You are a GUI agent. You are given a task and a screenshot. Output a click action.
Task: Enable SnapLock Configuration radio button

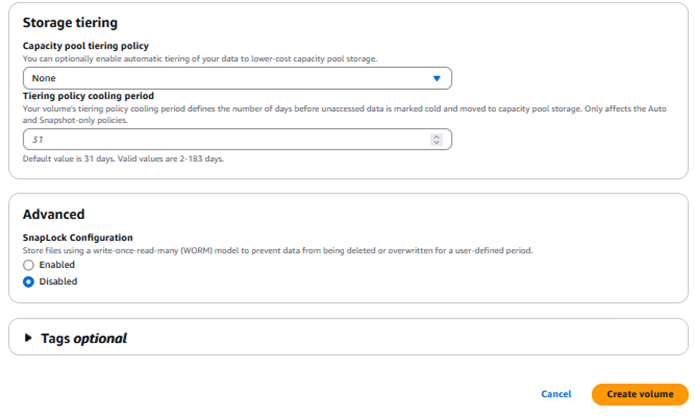click(x=28, y=265)
